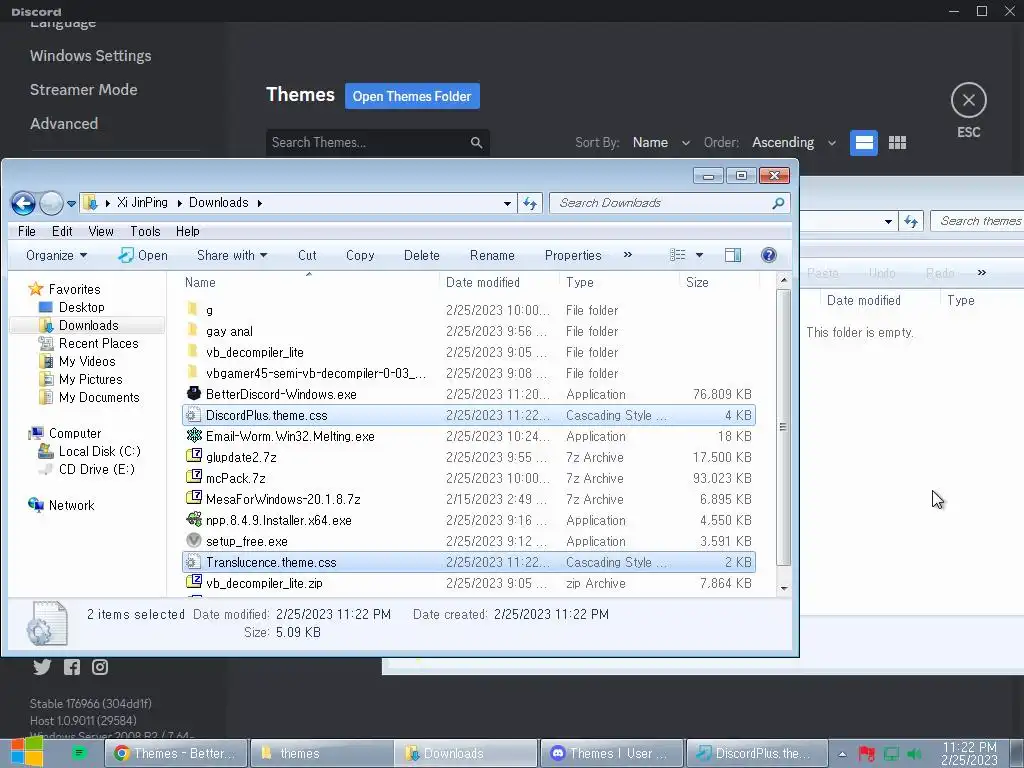Open the View menu

coord(101,231)
